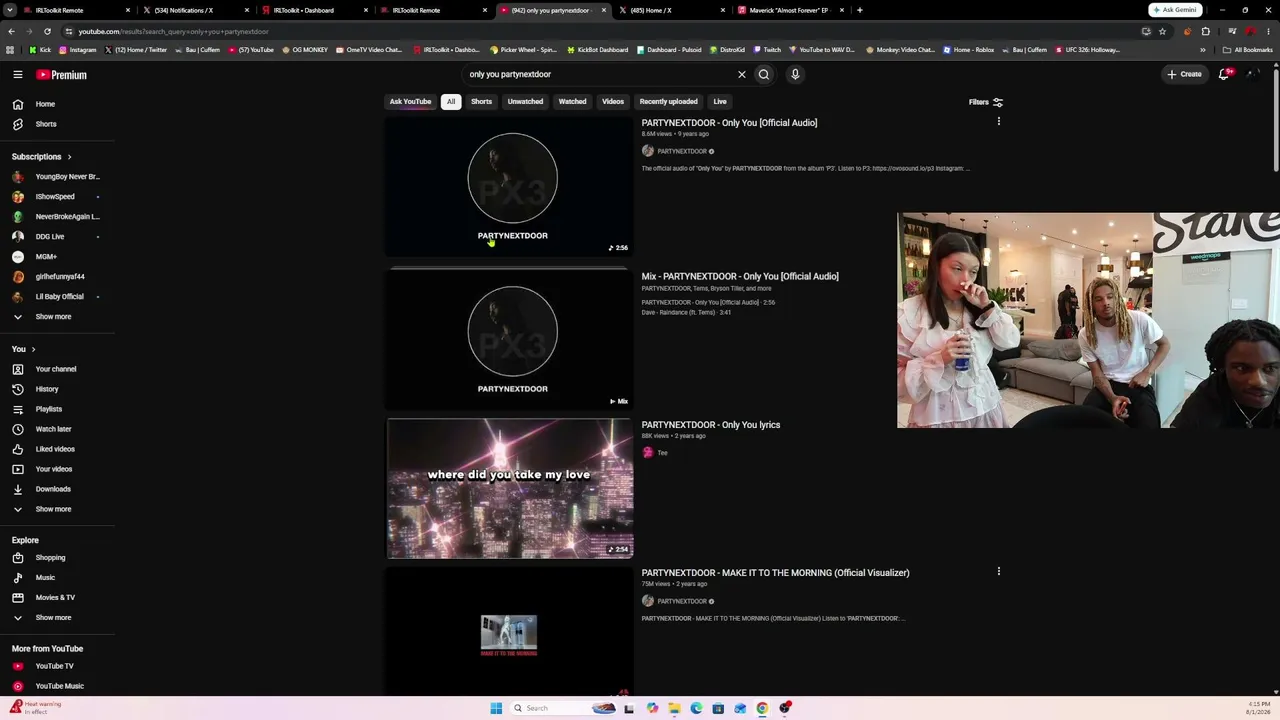Viewport: 1280px width, 720px height.
Task: Open the Mix - PARTYNEXTDOOR - Only You title
Action: pos(740,276)
